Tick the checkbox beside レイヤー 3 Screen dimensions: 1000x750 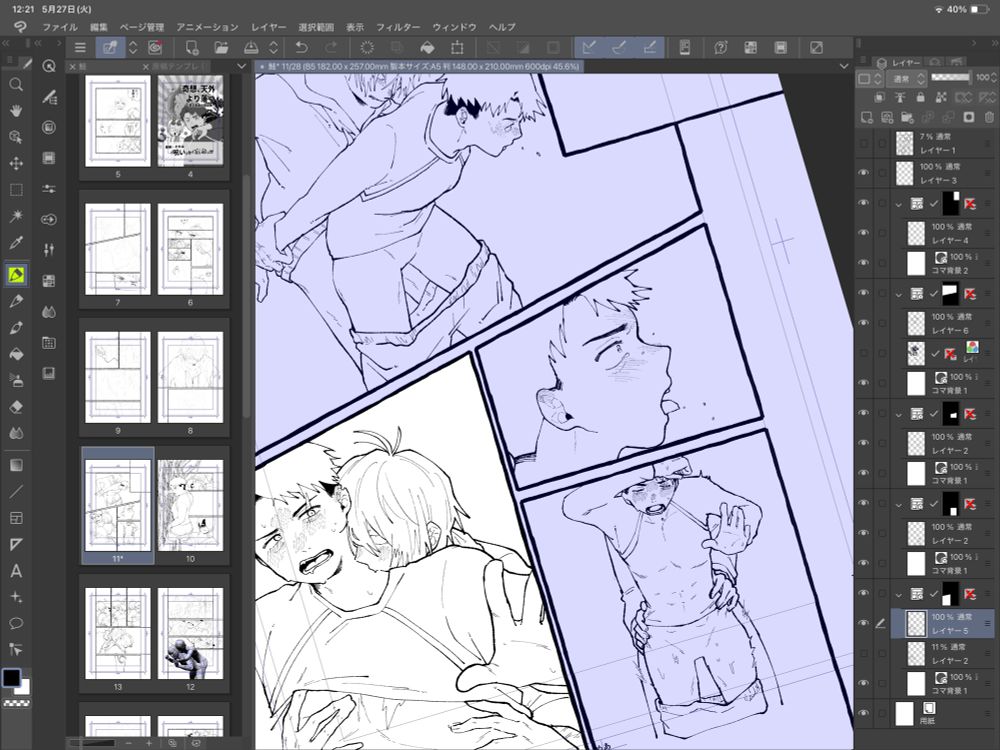[882, 173]
